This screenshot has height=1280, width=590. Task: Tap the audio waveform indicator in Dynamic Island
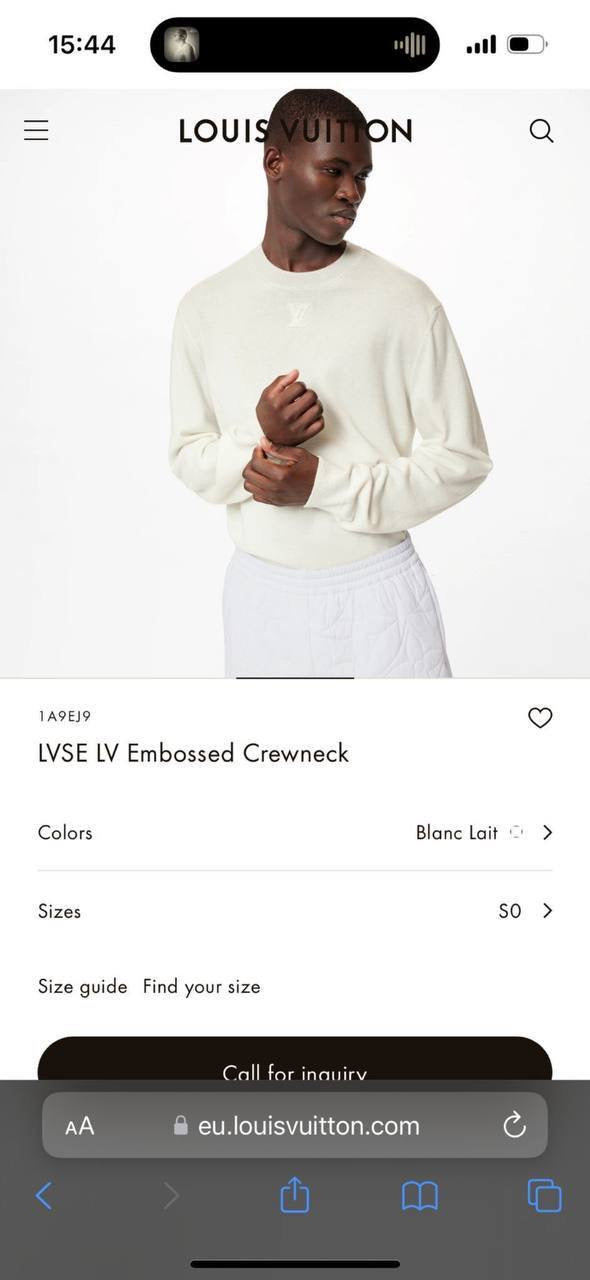tap(410, 45)
